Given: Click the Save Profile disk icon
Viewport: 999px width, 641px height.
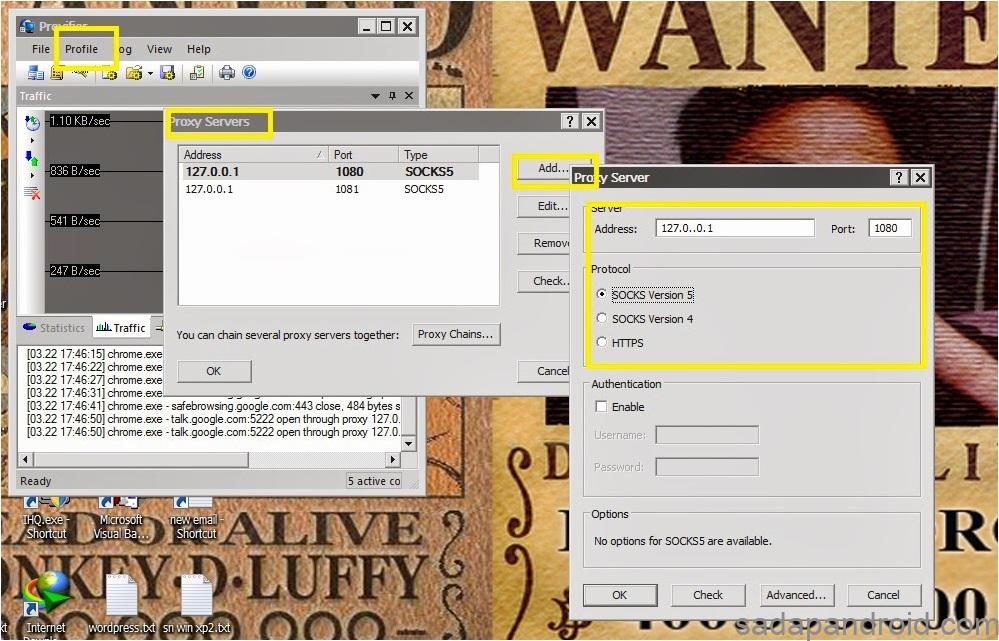Looking at the screenshot, I should point(167,73).
